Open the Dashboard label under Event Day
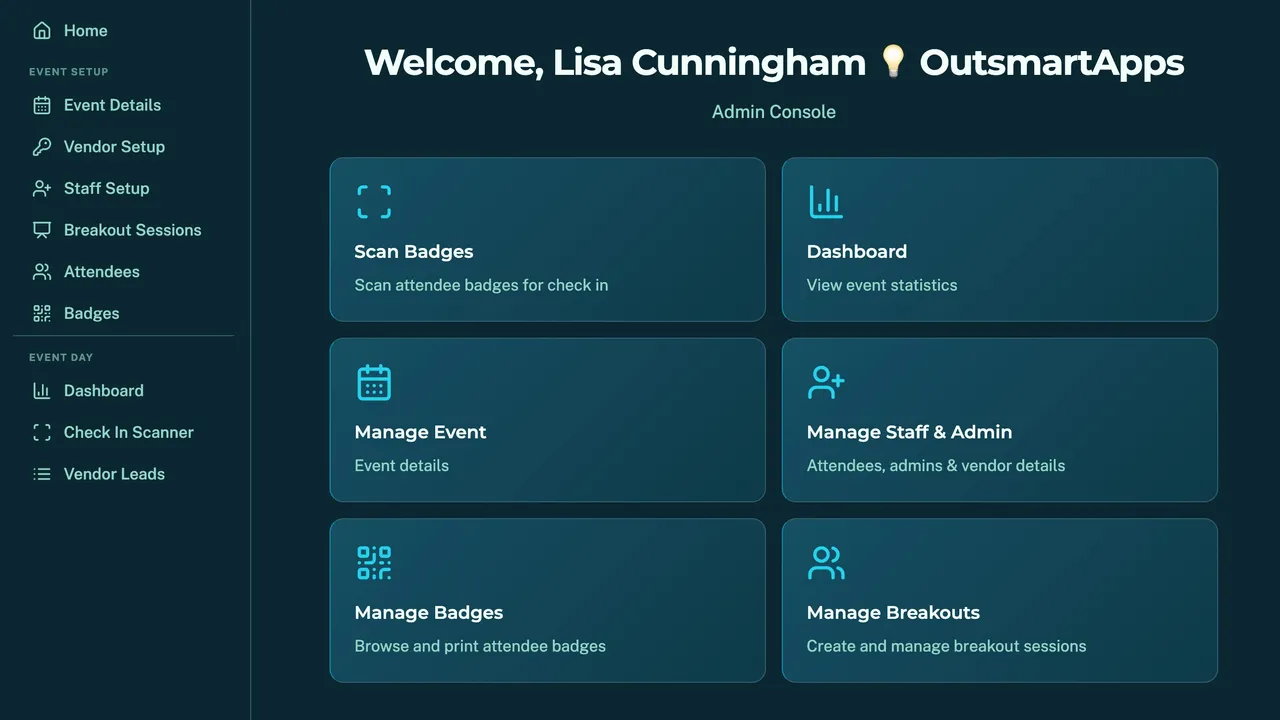The width and height of the screenshot is (1280, 720). (104, 391)
